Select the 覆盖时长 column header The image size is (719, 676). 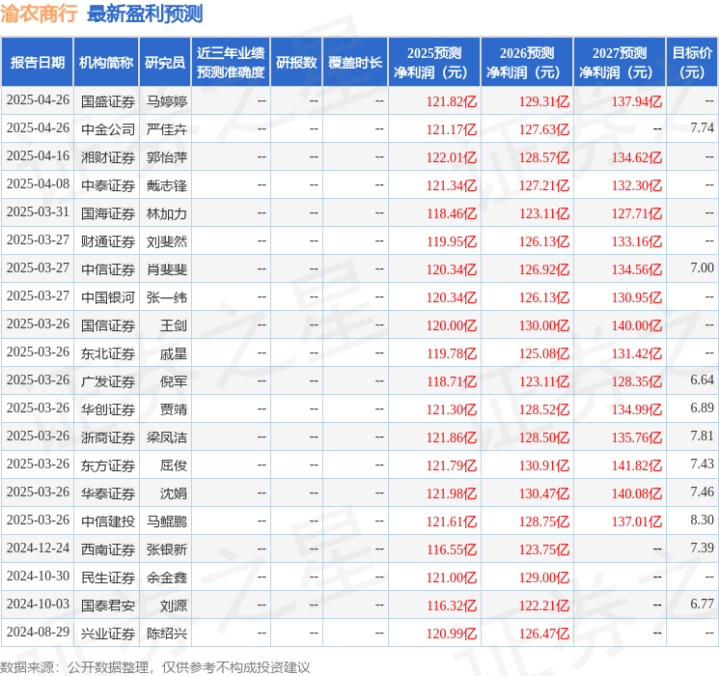(x=355, y=62)
